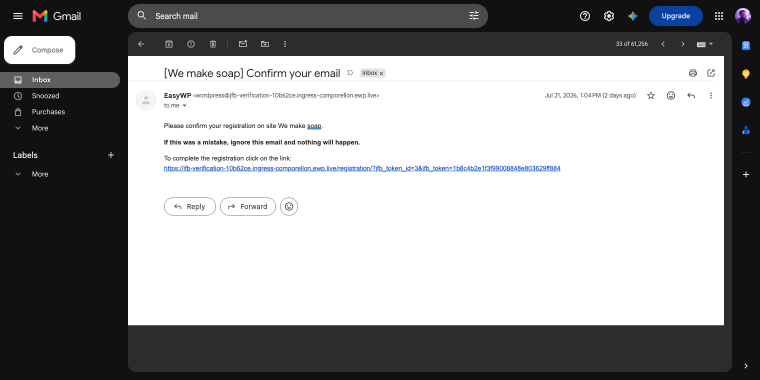Open Move to folder icon

[265, 44]
